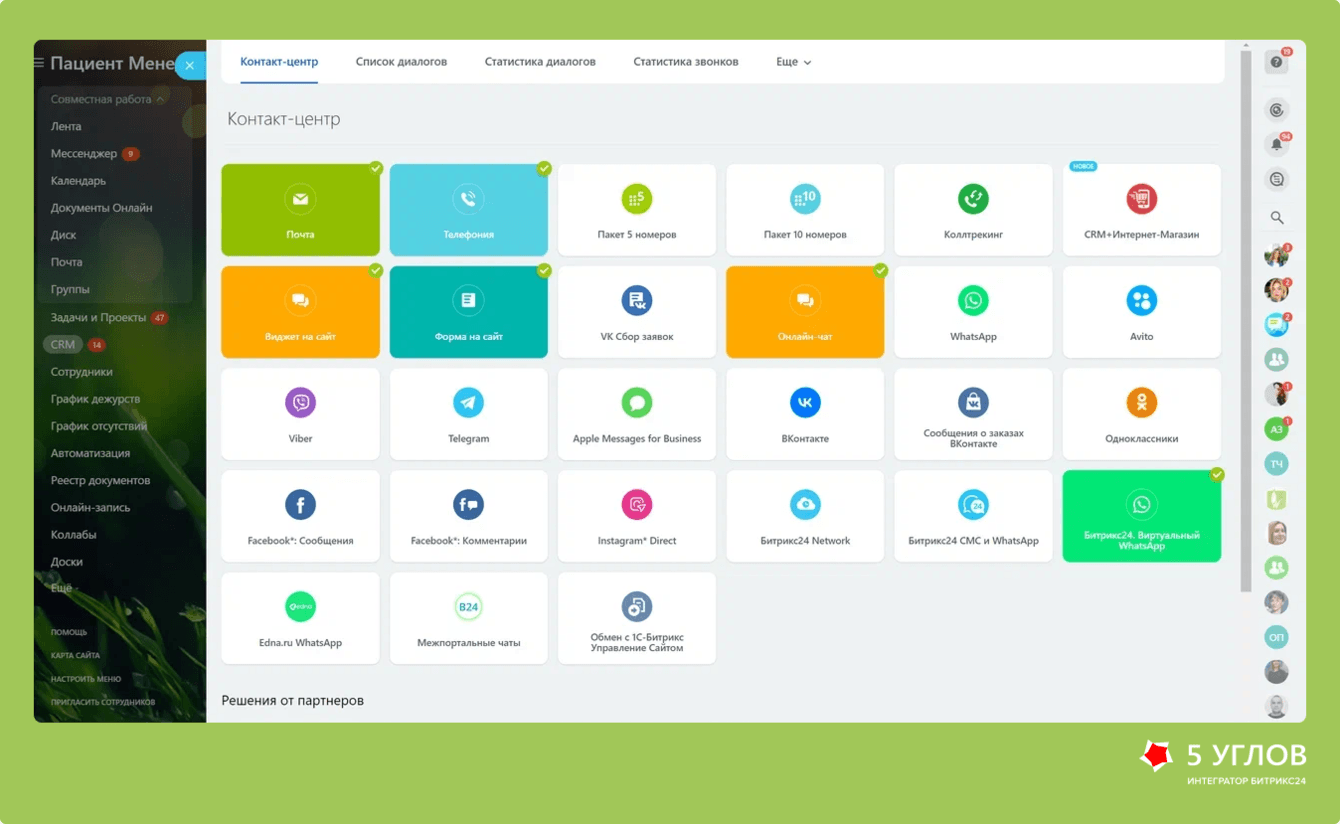Open the Коллтрекинг tile
The height and width of the screenshot is (824, 1340).
(x=973, y=210)
